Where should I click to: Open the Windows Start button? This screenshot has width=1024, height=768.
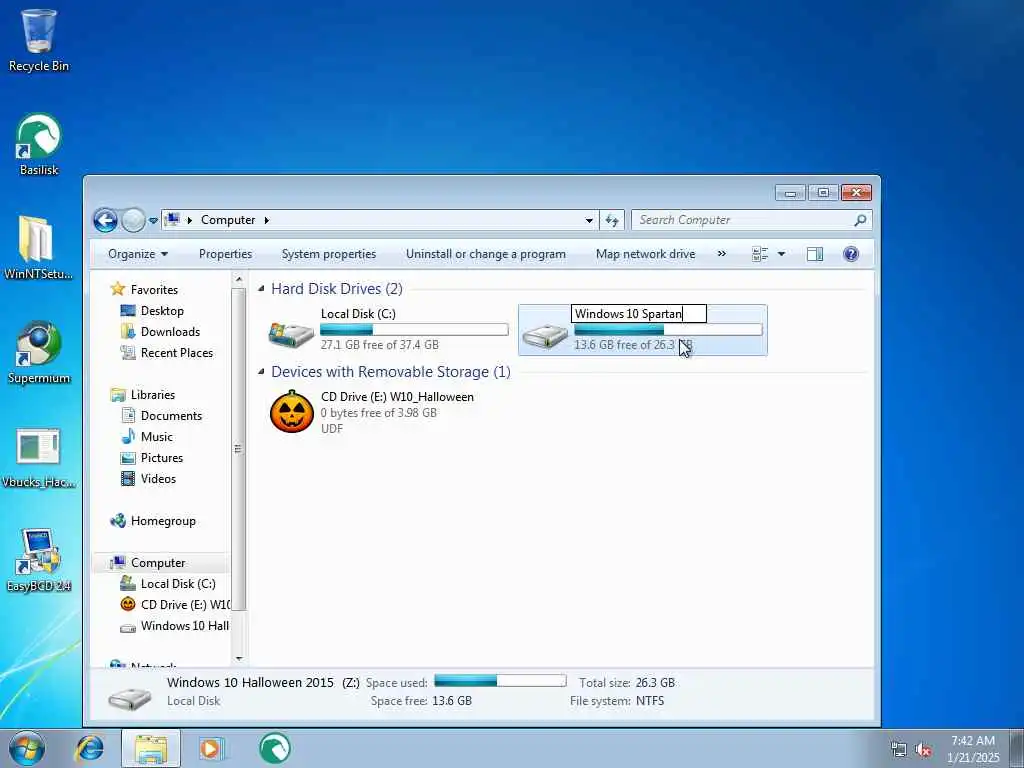[27, 748]
